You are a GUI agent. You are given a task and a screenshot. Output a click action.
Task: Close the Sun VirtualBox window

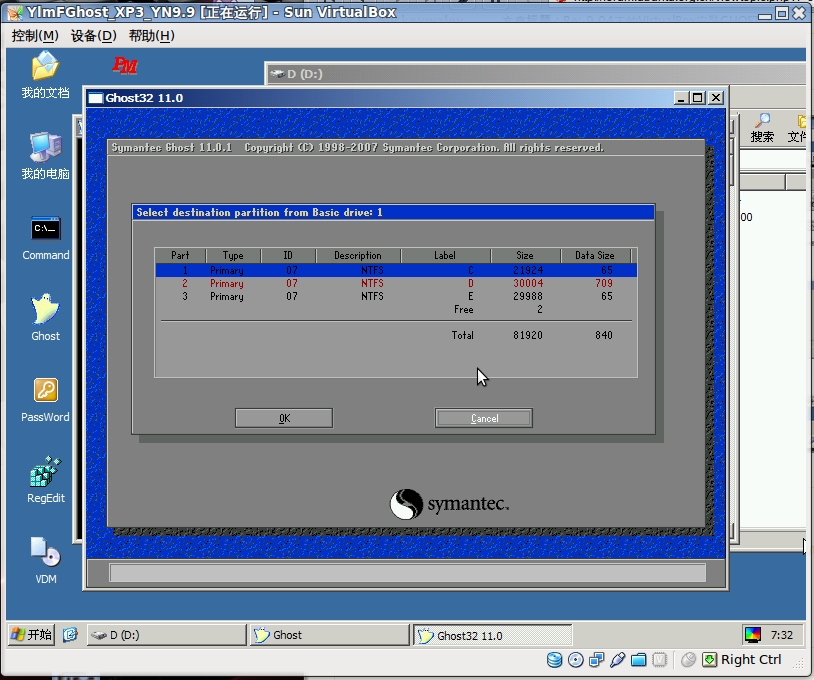point(799,13)
